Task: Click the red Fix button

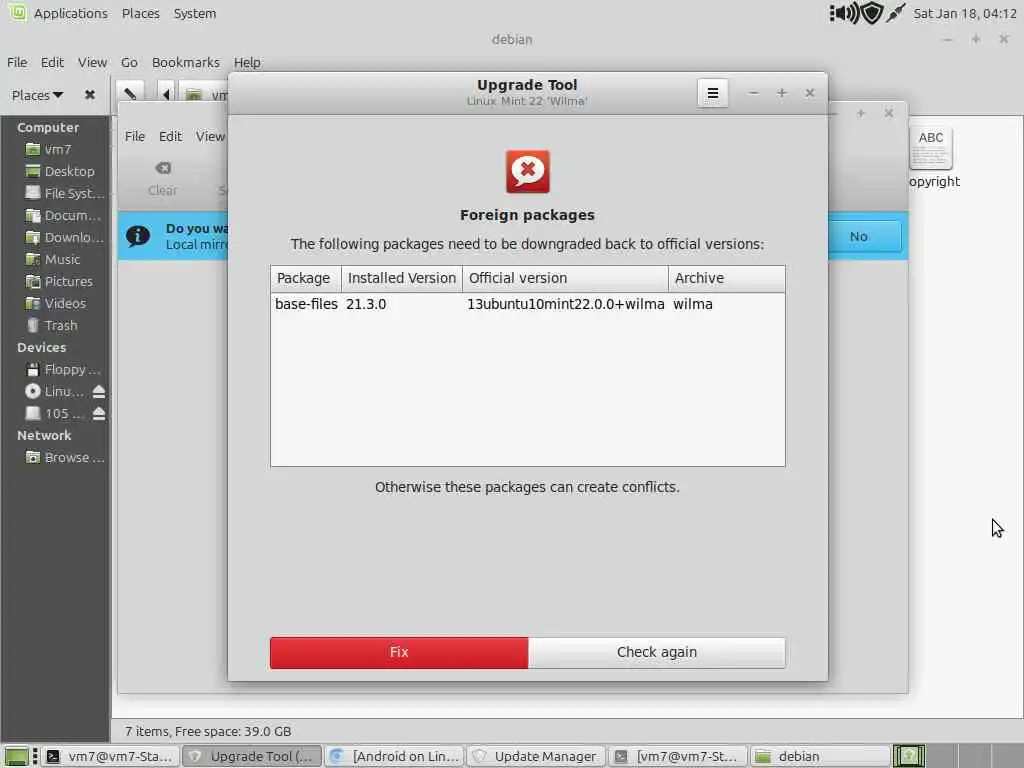Action: click(398, 652)
